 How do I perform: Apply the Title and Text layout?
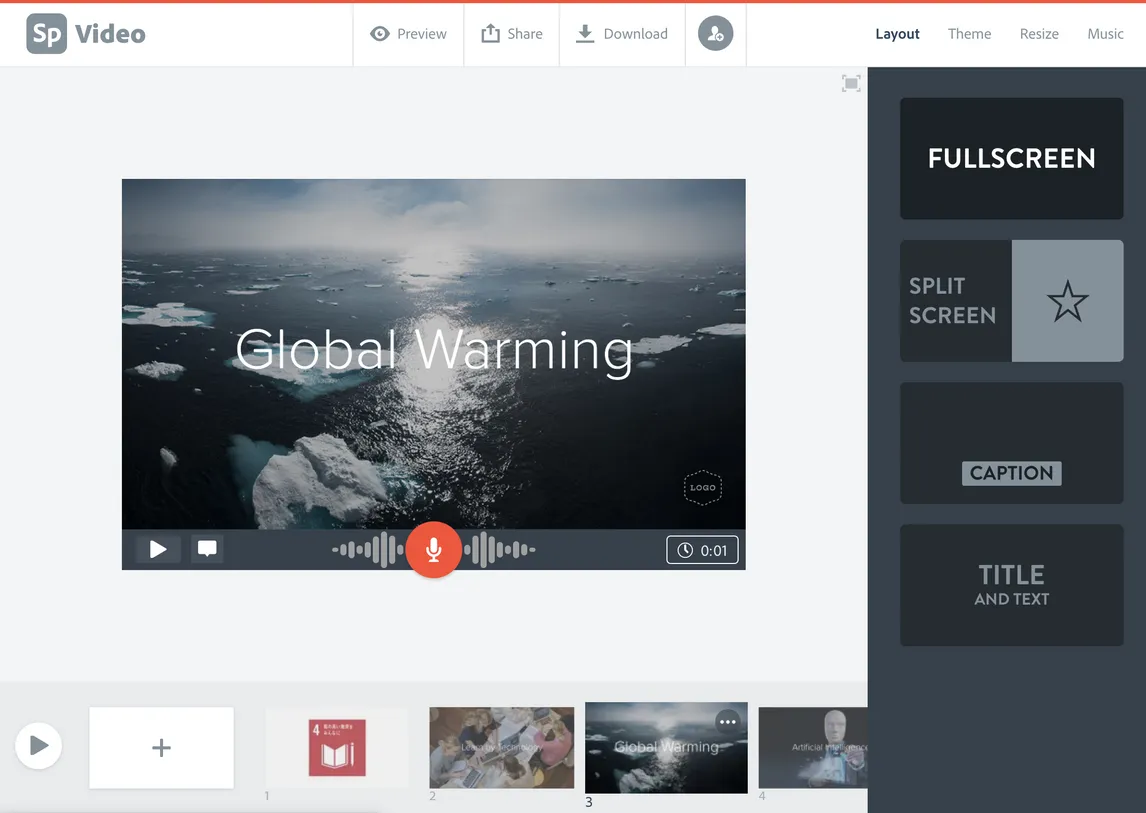[1011, 585]
